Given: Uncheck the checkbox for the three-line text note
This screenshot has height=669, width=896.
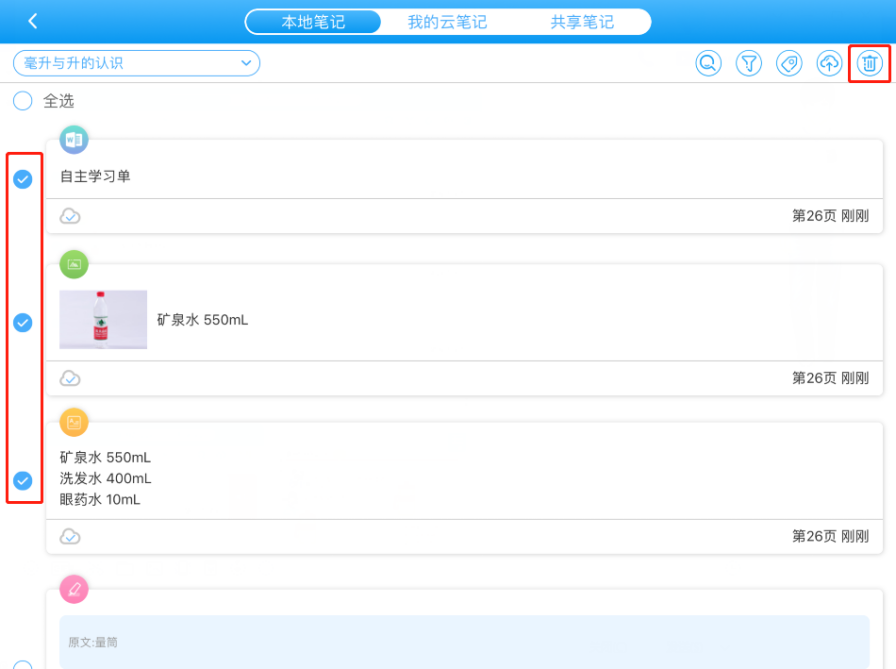Looking at the screenshot, I should click(23, 481).
